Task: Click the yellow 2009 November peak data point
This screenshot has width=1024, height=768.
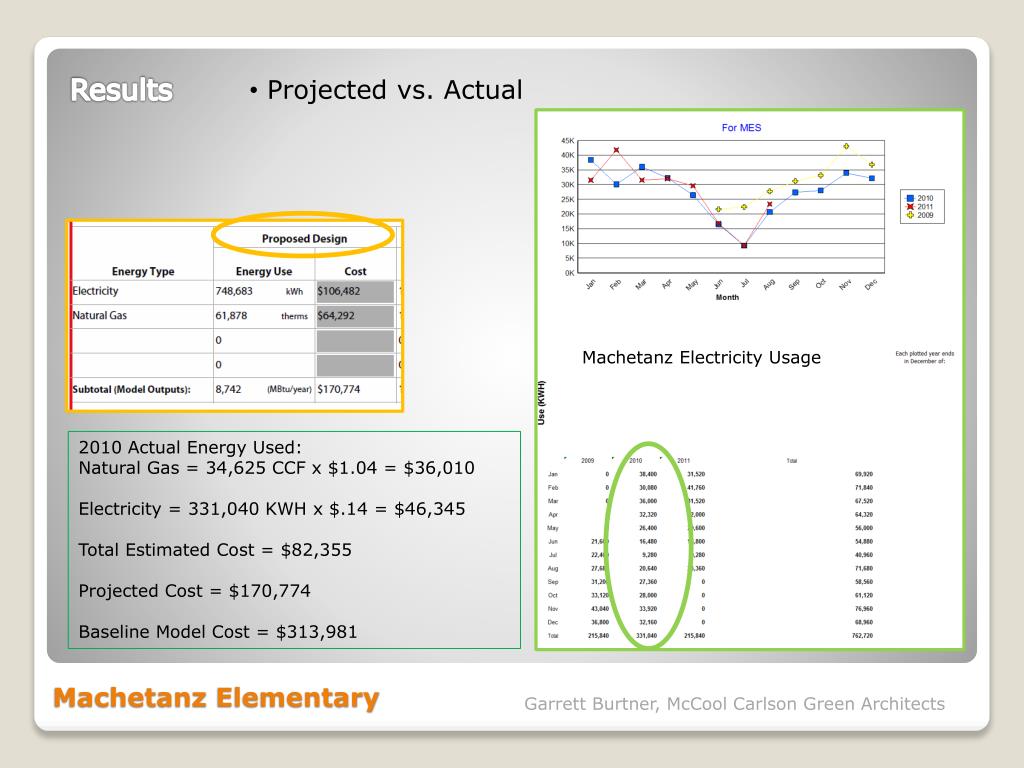Action: pyautogui.click(x=846, y=146)
